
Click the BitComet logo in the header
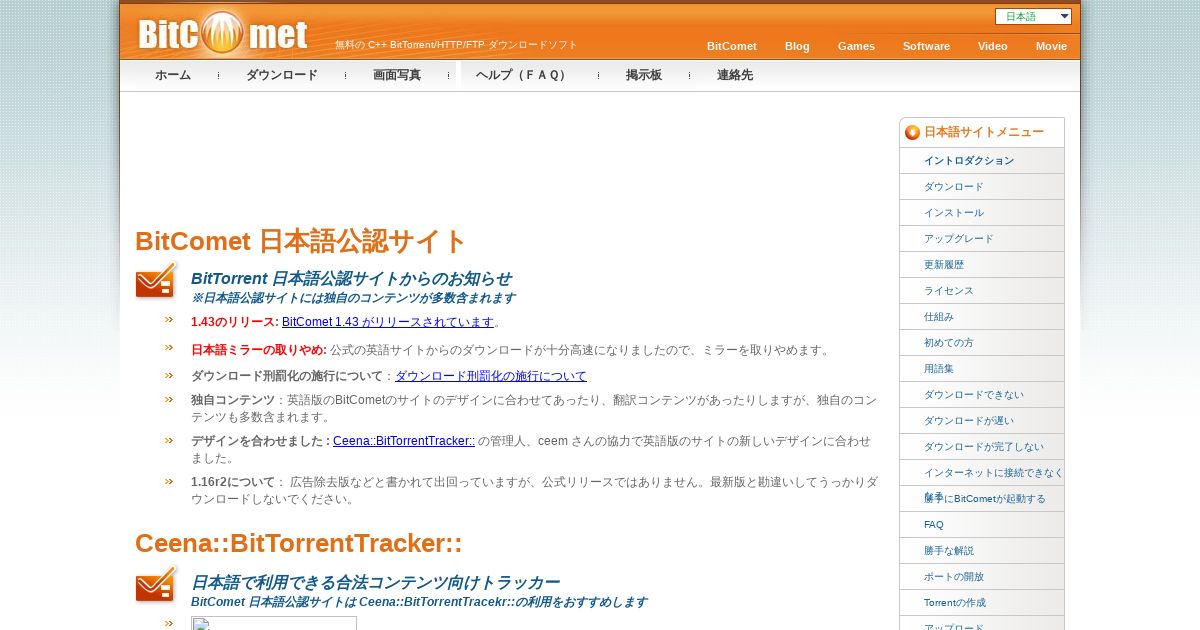(x=222, y=32)
